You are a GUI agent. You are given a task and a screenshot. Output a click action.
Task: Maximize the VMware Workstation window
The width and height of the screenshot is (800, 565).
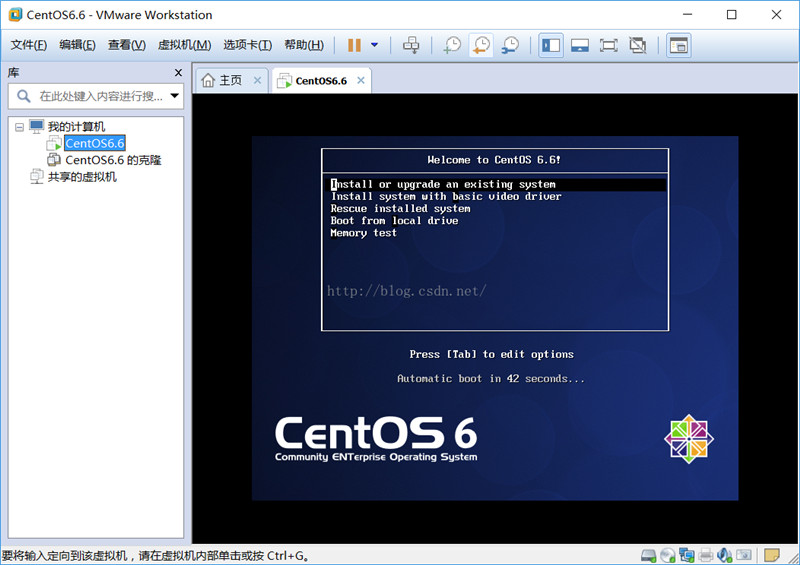pos(732,14)
